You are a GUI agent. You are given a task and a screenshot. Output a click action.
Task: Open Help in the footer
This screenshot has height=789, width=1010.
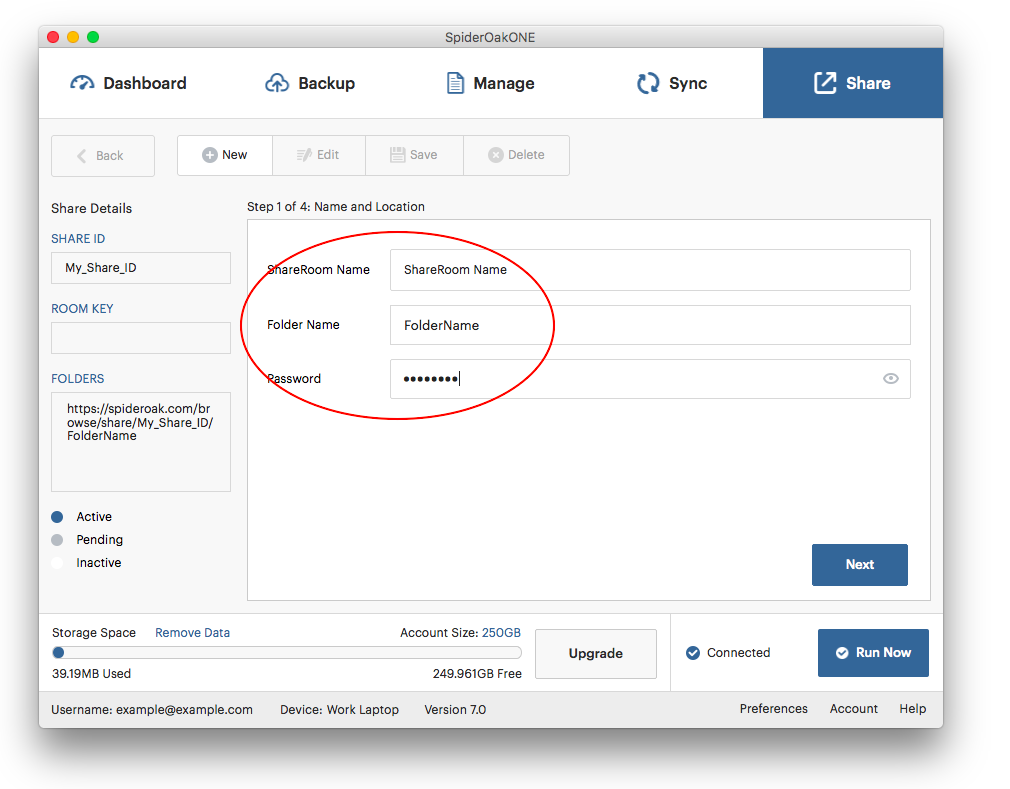[x=913, y=709]
